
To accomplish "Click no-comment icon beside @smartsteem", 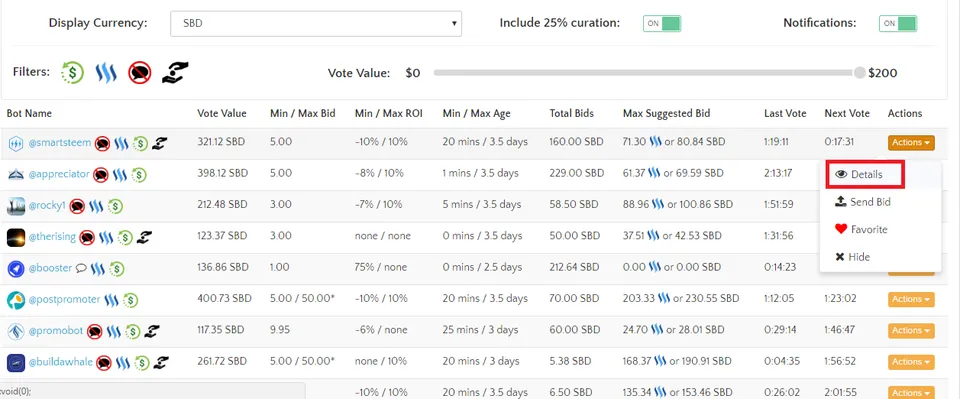I will pyautogui.click(x=102, y=143).
